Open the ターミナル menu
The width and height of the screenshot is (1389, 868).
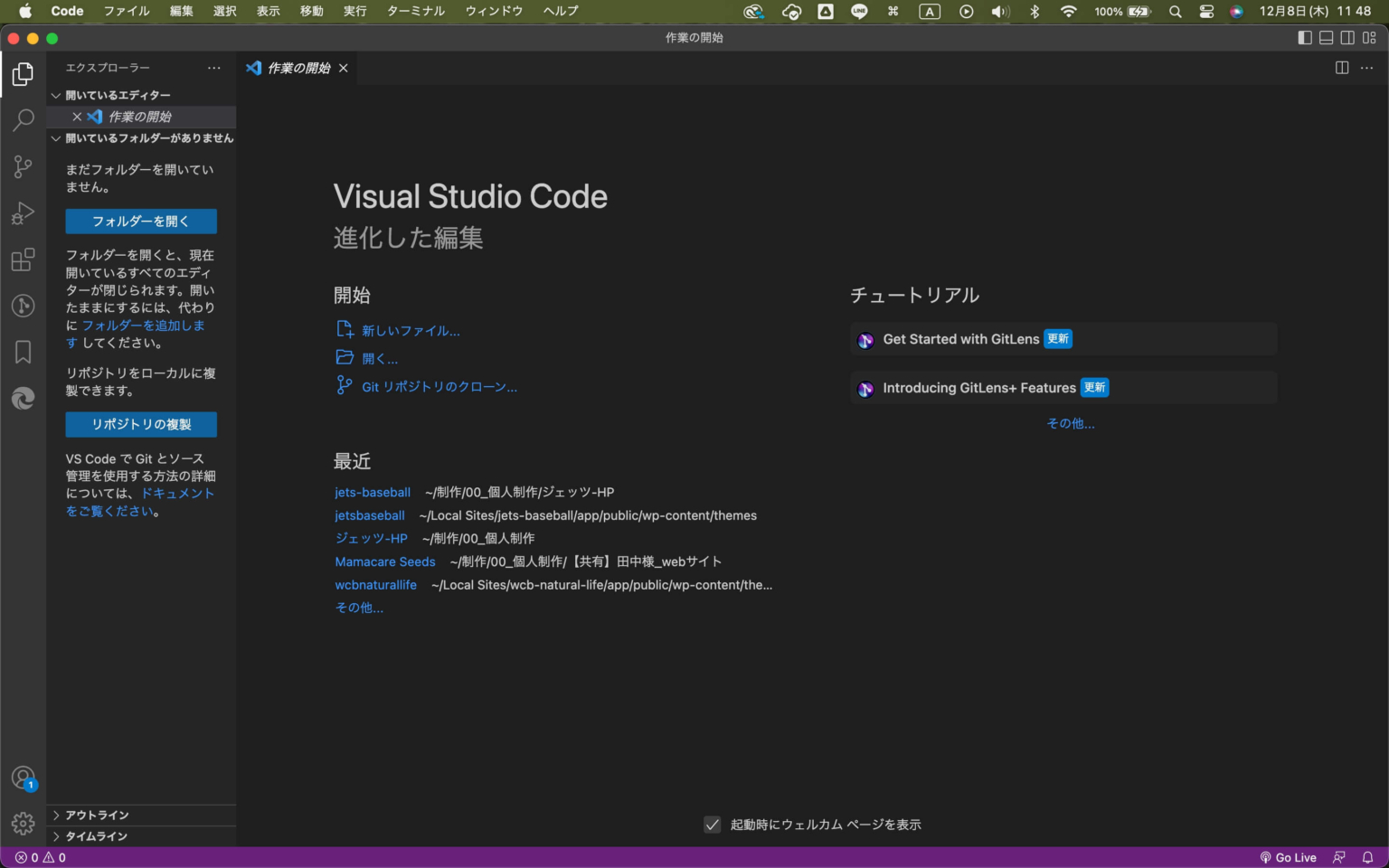coord(415,11)
